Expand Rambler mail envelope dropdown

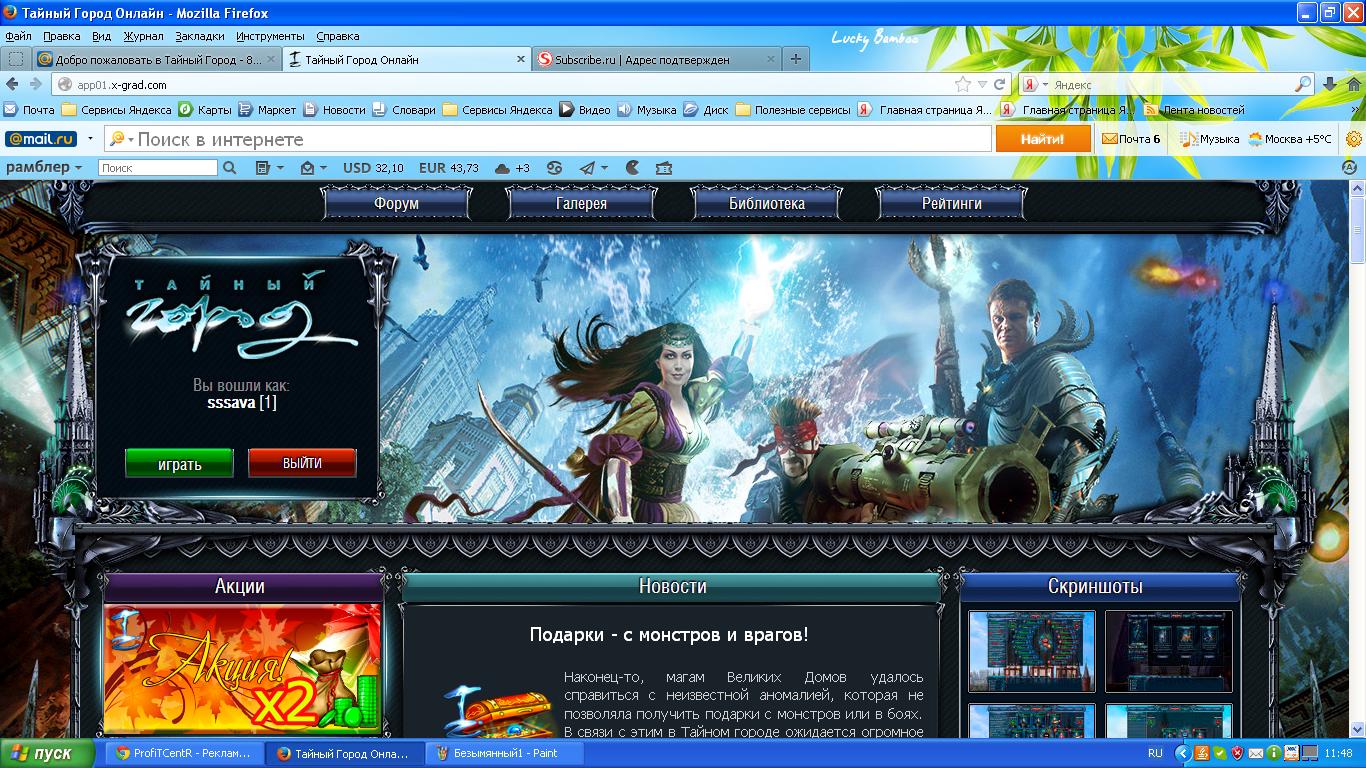pos(314,168)
